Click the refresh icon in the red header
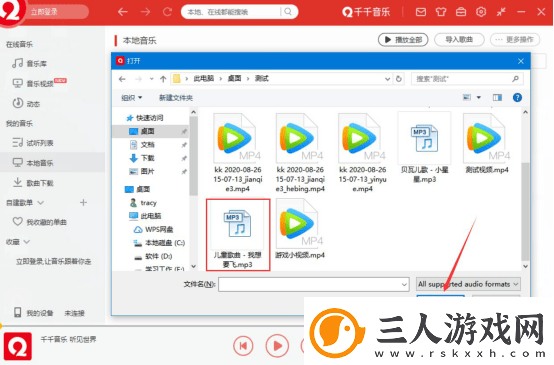The image size is (554, 365). pos(167,12)
